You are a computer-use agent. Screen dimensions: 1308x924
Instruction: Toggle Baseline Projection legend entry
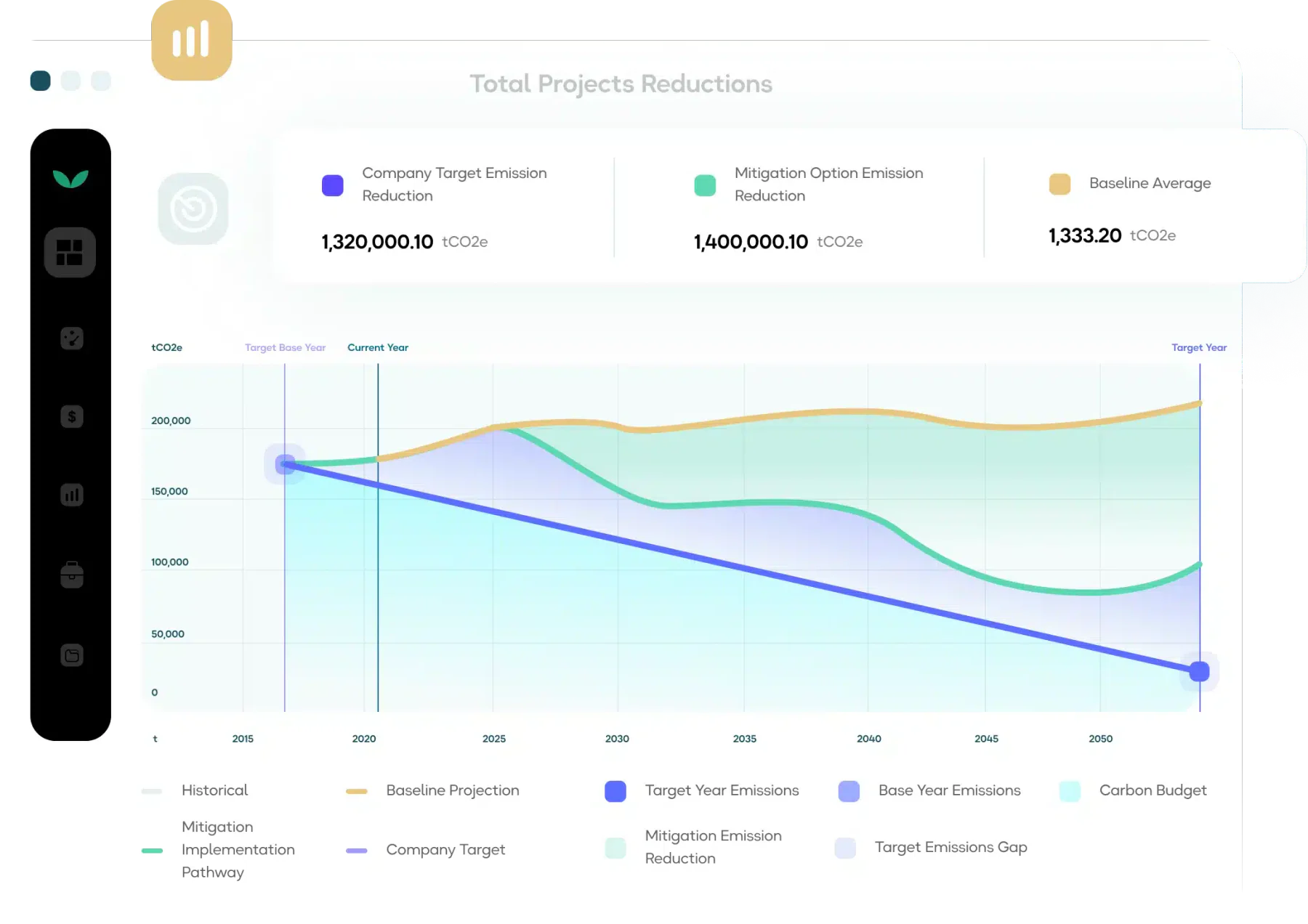(x=432, y=790)
